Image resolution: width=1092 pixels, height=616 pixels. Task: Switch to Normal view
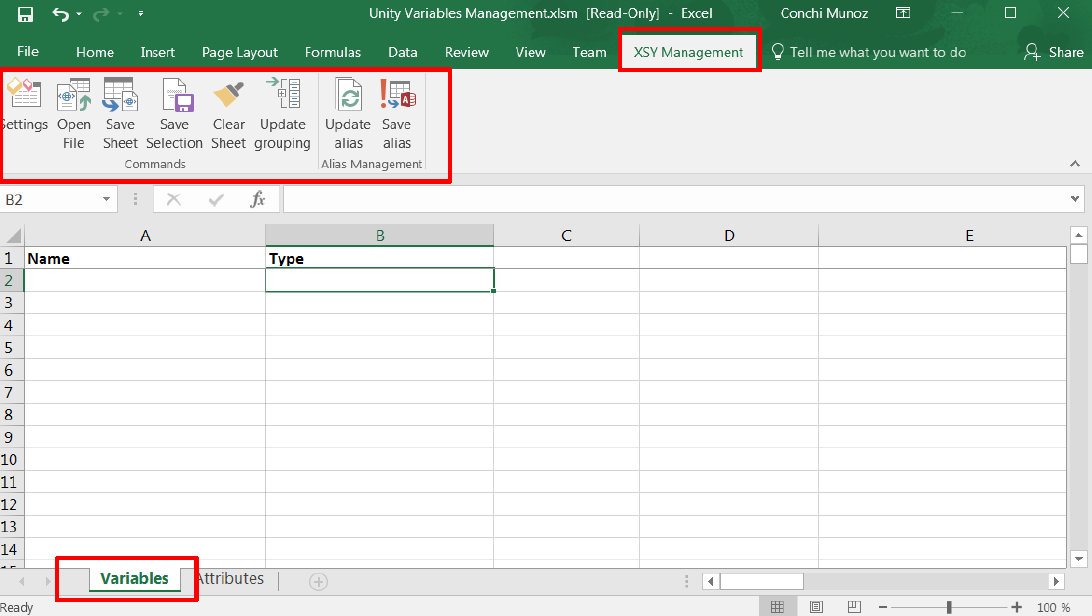pos(777,607)
